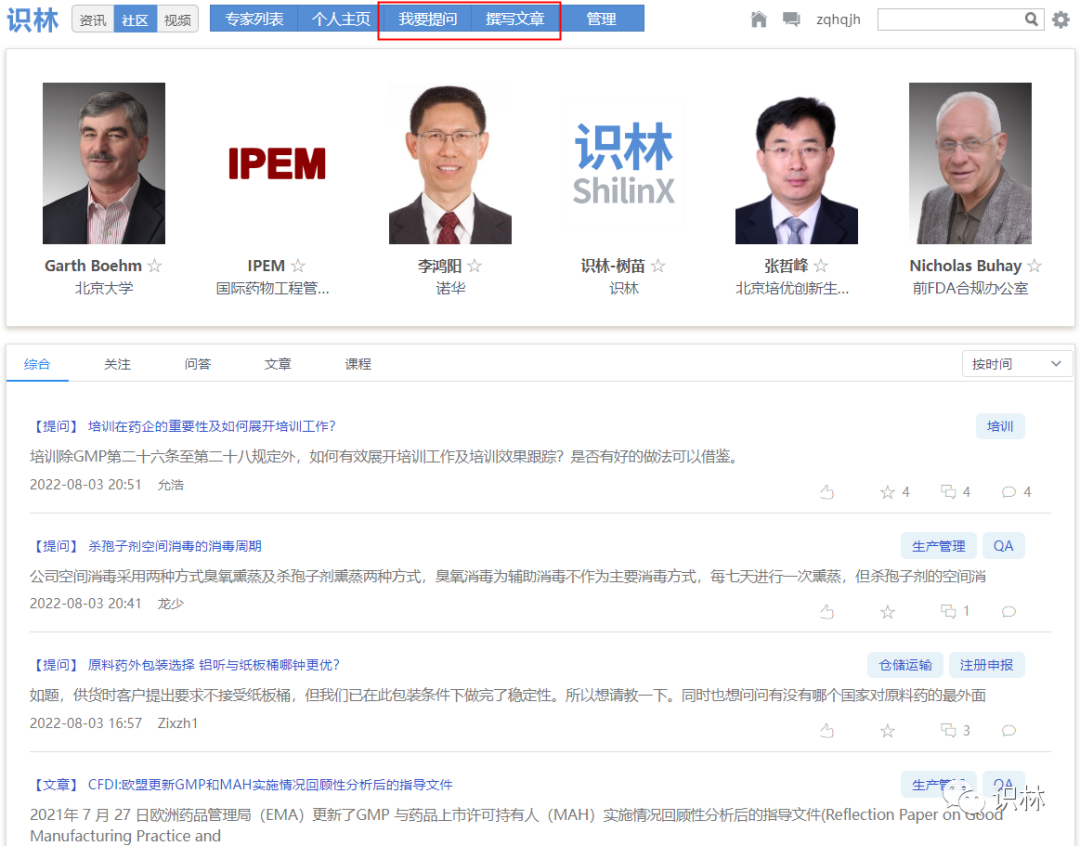Click the 我要提问 button
The width and height of the screenshot is (1080, 846).
coord(427,19)
